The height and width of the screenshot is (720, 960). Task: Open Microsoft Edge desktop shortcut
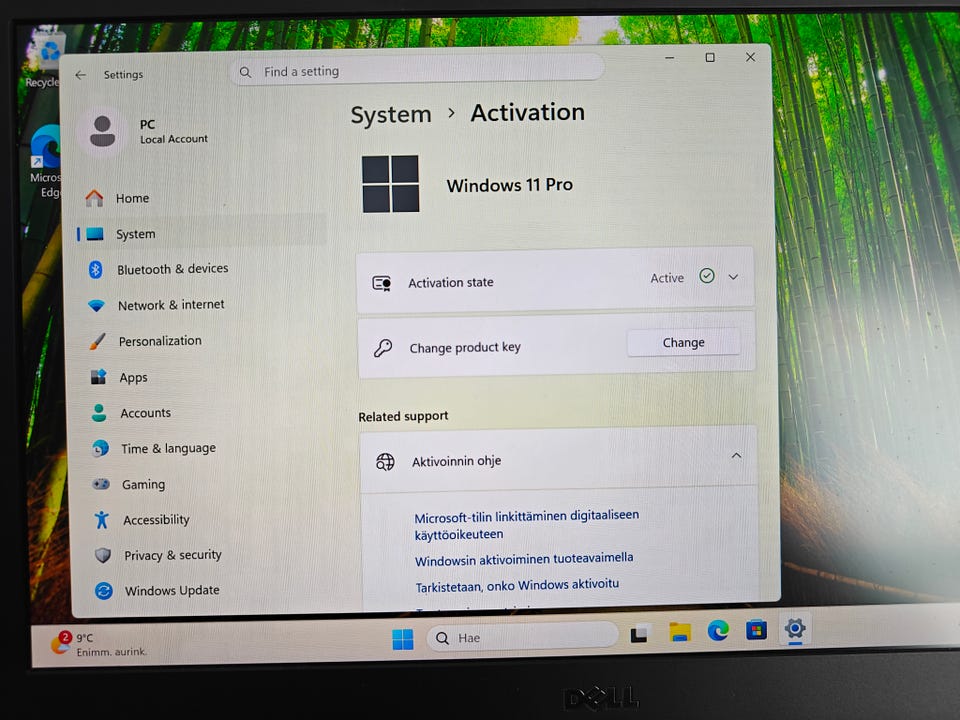coord(45,162)
